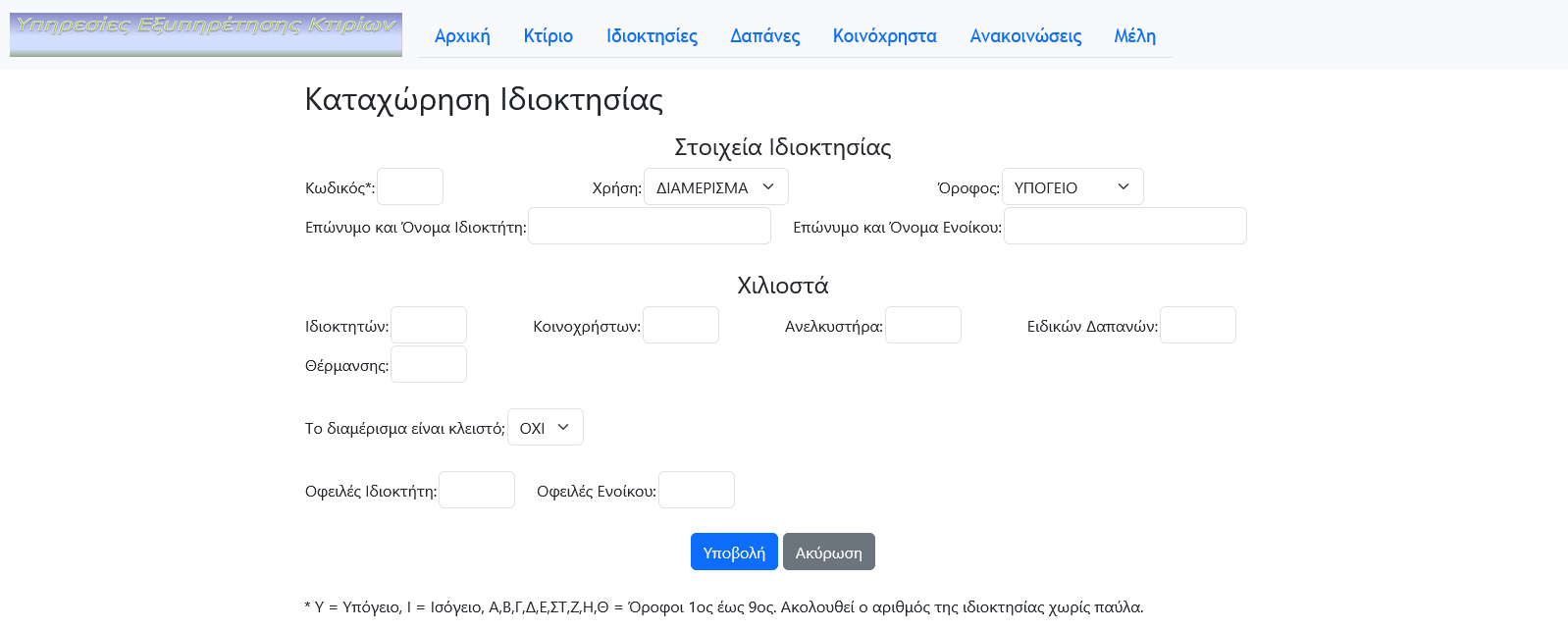
Task: Focus the Θέρμανσης input field
Action: tap(428, 364)
